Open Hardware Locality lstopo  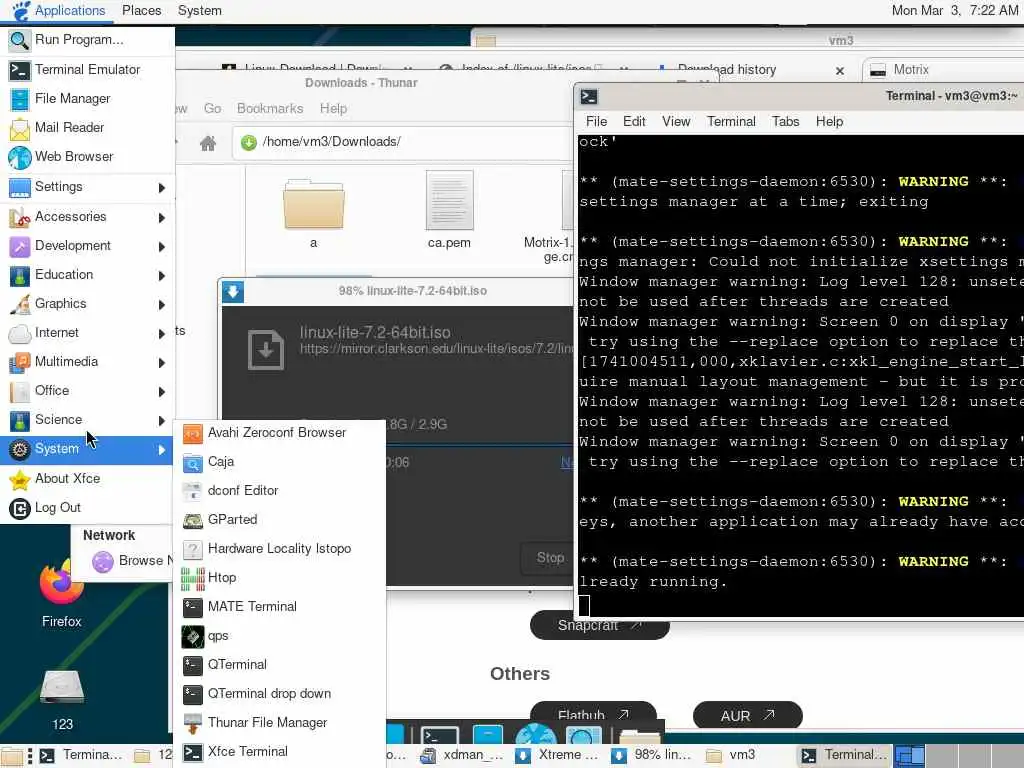click(x=280, y=549)
